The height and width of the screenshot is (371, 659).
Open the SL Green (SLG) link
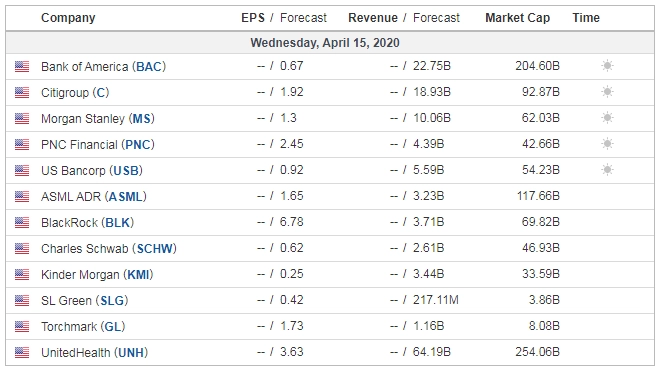pos(84,301)
